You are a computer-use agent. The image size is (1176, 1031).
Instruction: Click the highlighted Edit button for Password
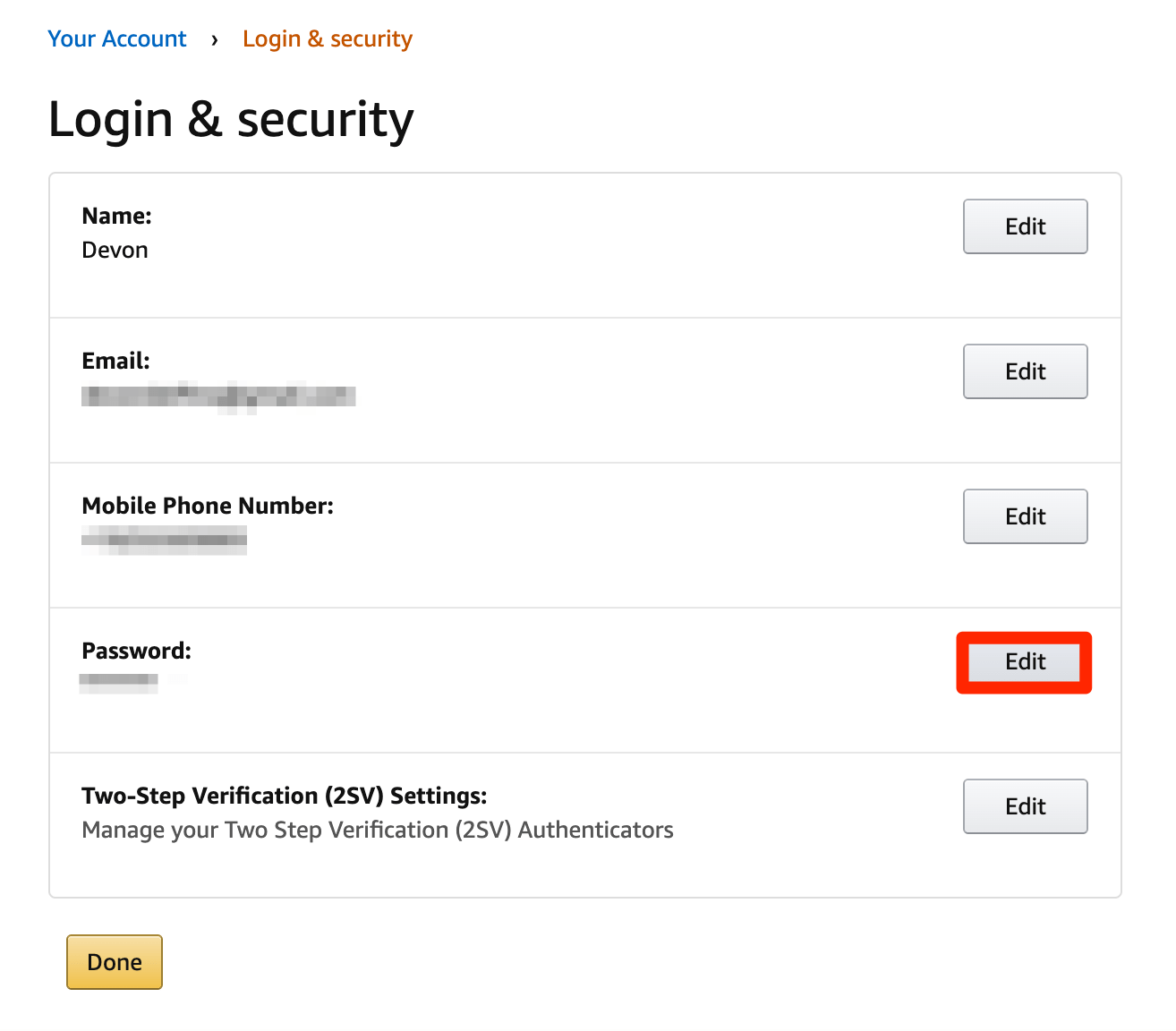[x=1025, y=662]
